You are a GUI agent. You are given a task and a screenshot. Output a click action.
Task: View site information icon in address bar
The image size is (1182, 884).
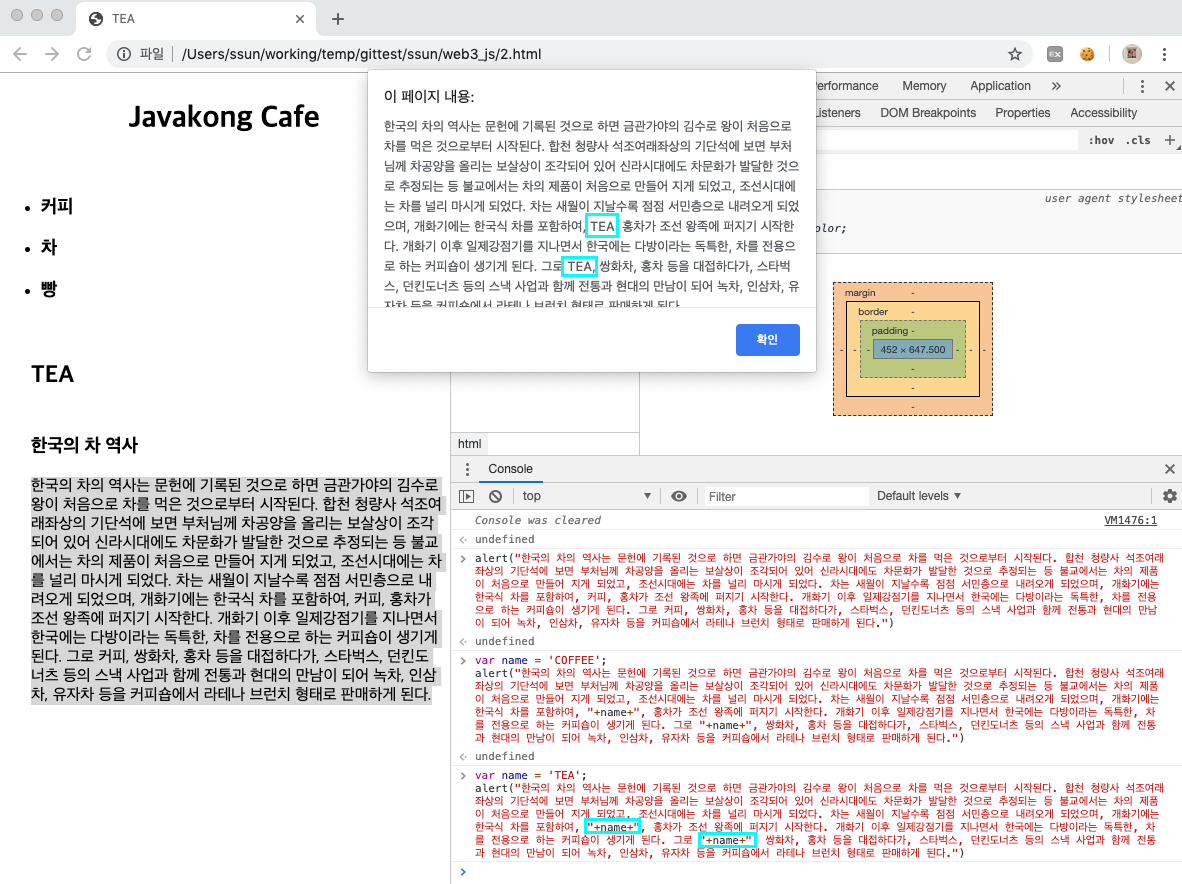click(x=124, y=54)
